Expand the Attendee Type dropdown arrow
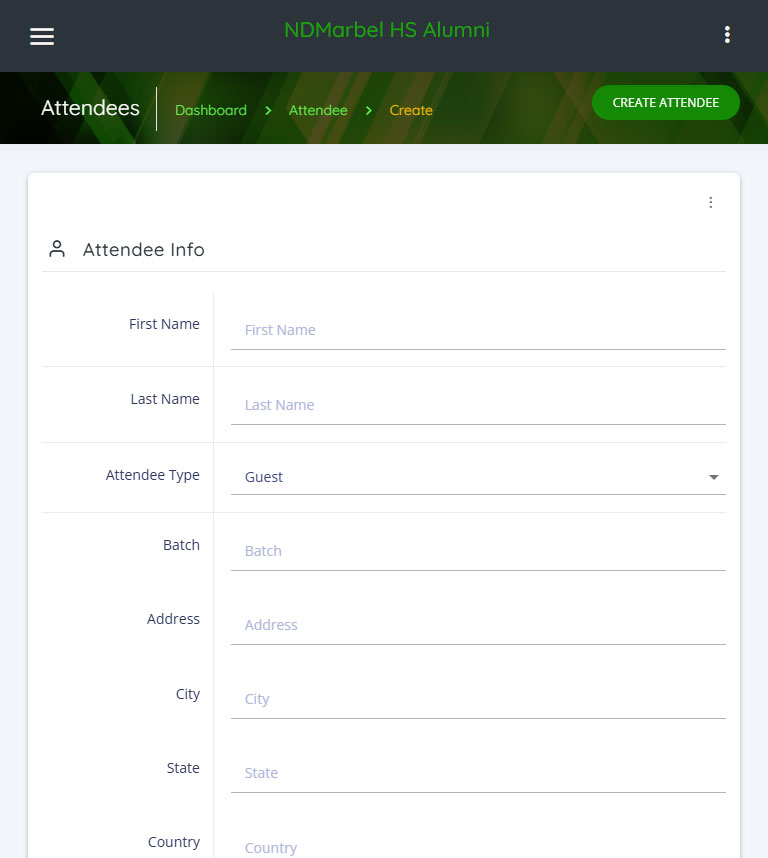The width and height of the screenshot is (768, 858). [x=714, y=477]
